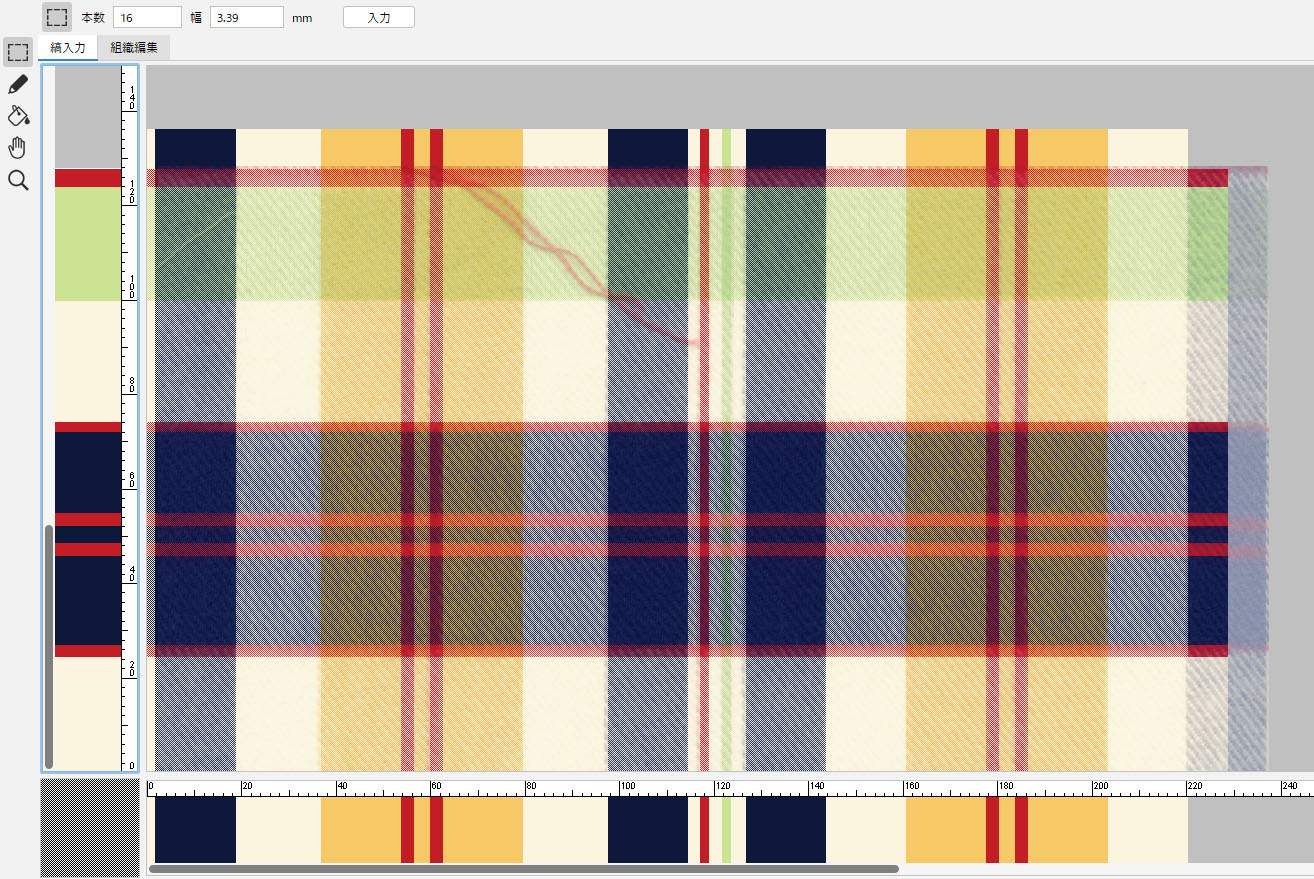Select the Pencil drawing tool
Viewport: 1314px width, 879px height.
(17, 84)
